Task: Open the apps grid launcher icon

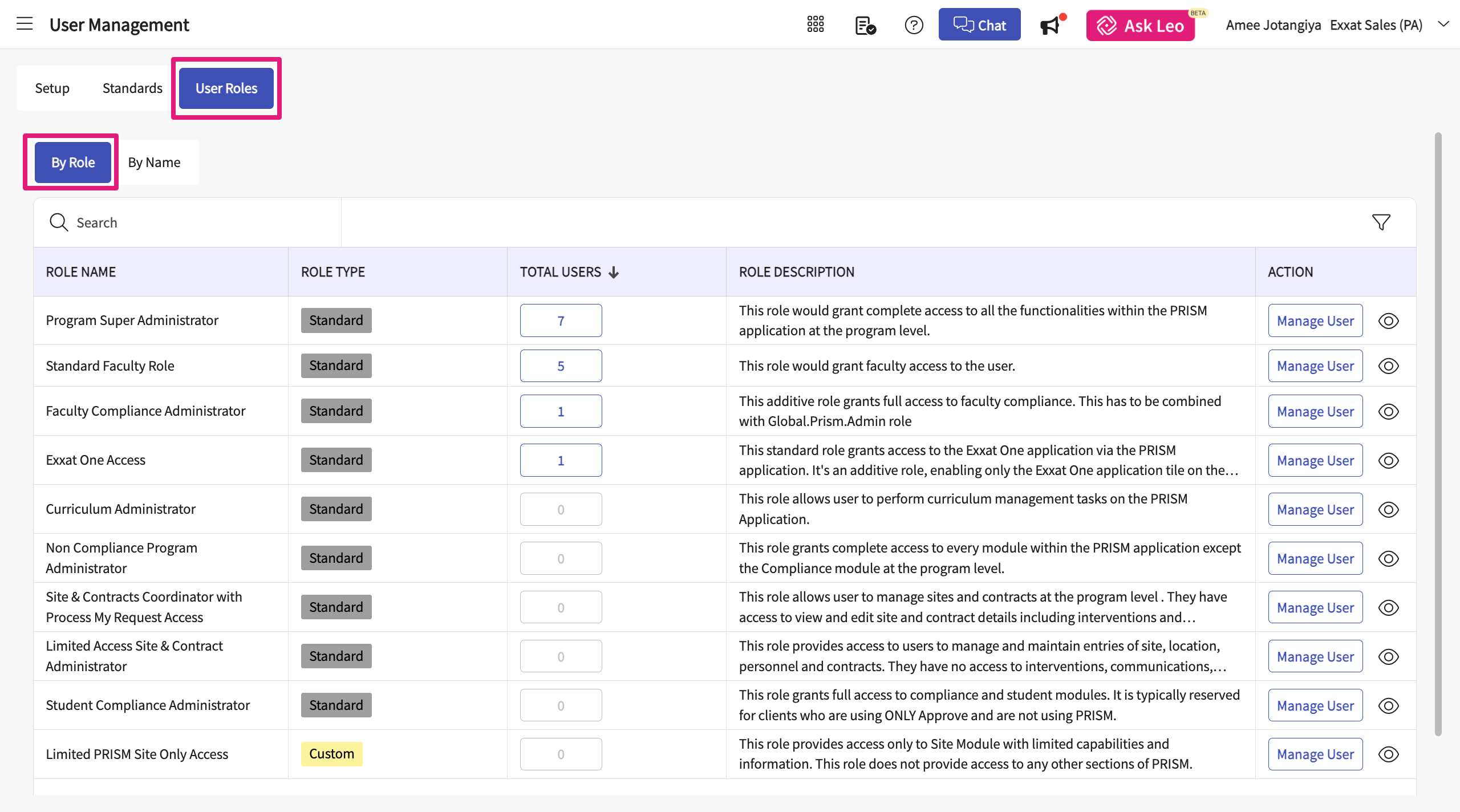Action: point(816,25)
